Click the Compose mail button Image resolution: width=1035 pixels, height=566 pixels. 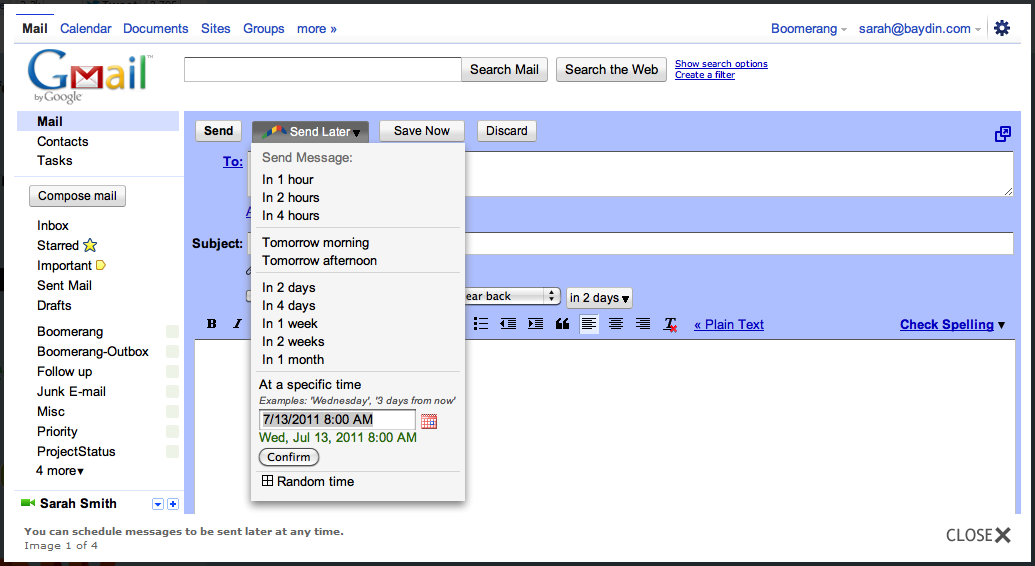77,195
